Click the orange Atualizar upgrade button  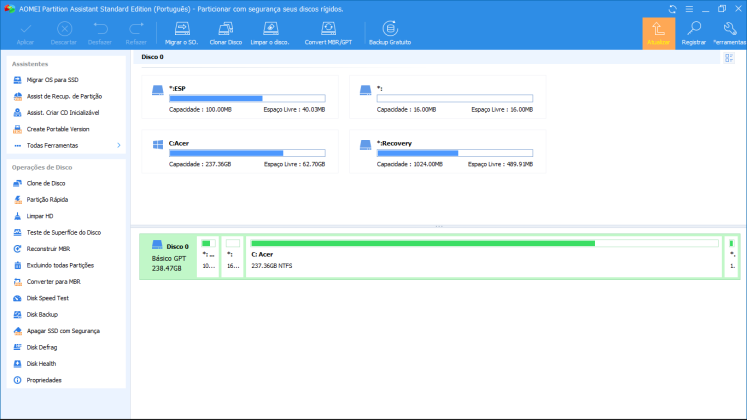(x=658, y=34)
